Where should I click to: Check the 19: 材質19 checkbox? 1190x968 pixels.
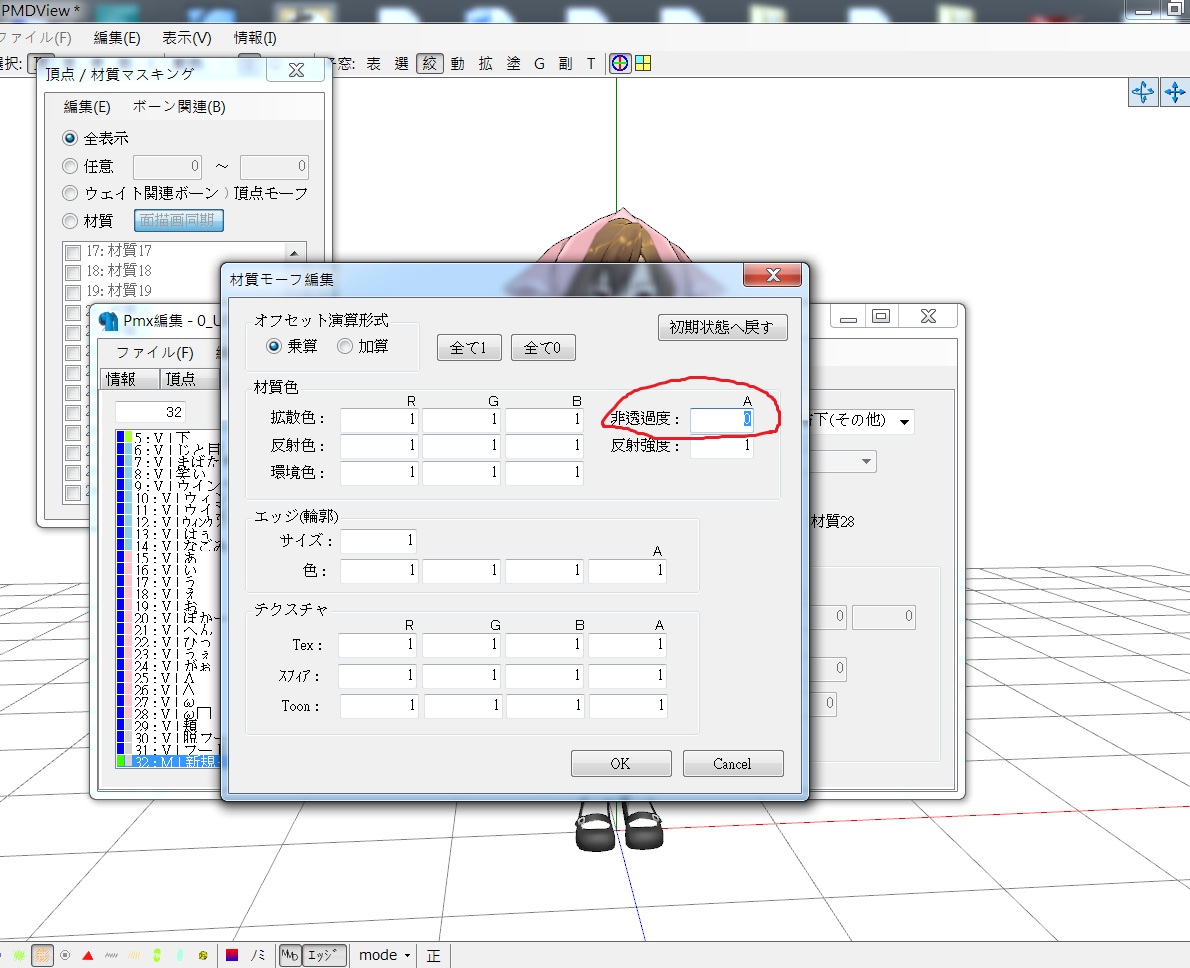pos(74,292)
